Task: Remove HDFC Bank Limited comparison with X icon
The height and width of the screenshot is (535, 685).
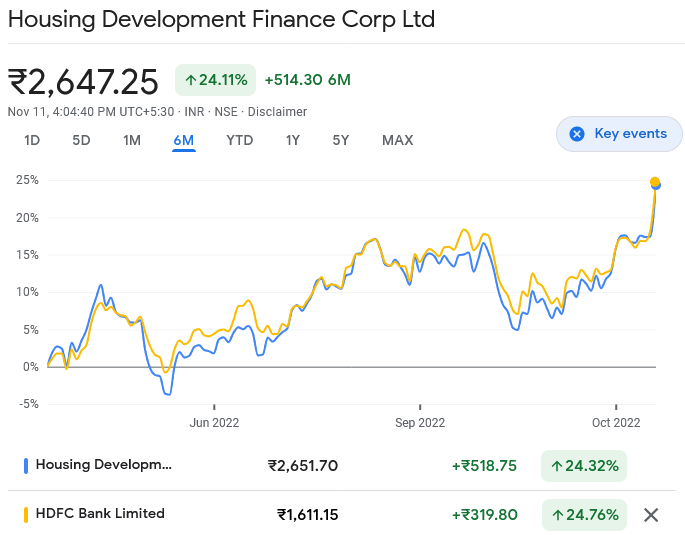Action: point(650,515)
